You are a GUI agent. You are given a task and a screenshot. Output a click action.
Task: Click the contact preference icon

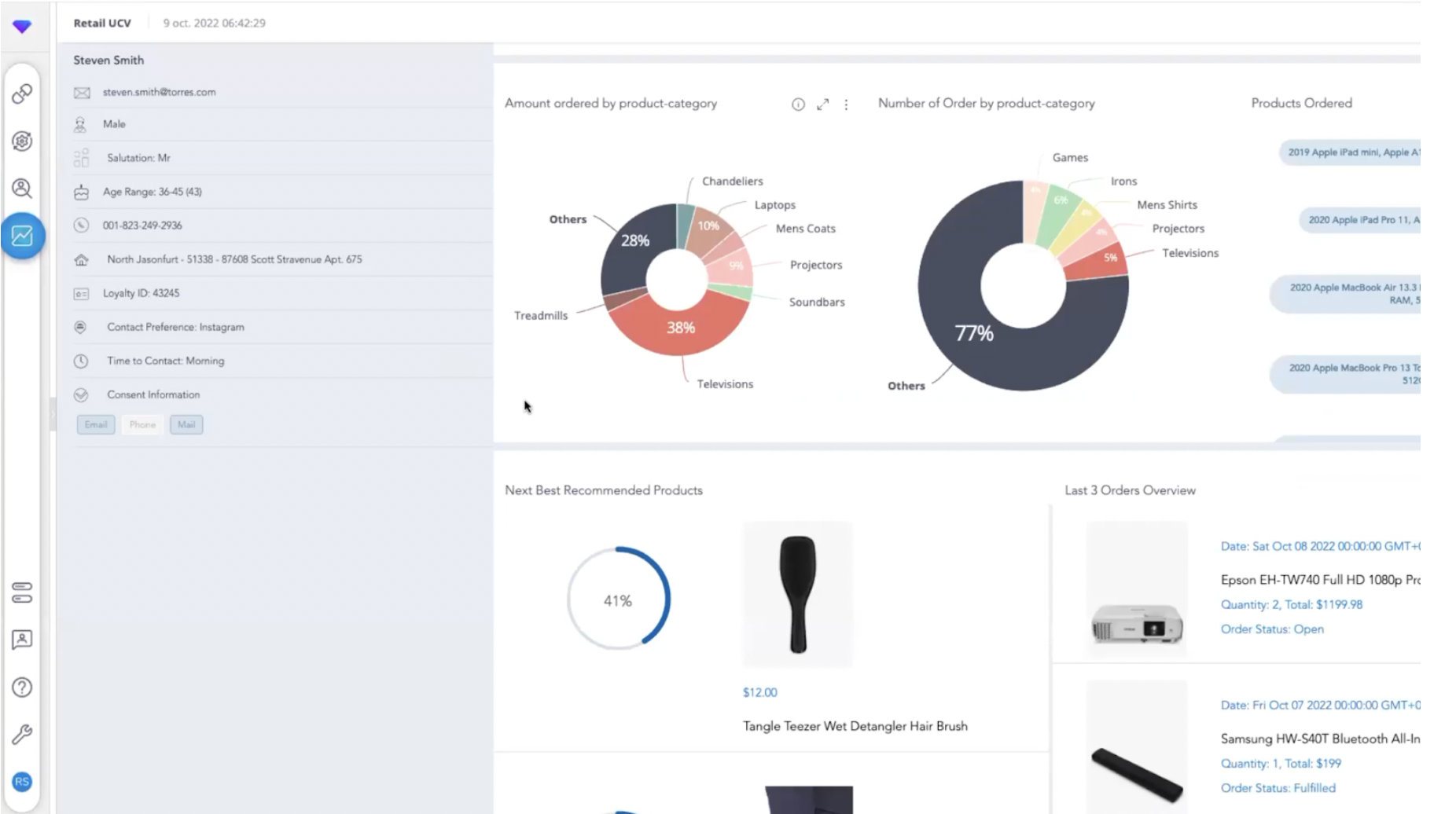point(80,327)
